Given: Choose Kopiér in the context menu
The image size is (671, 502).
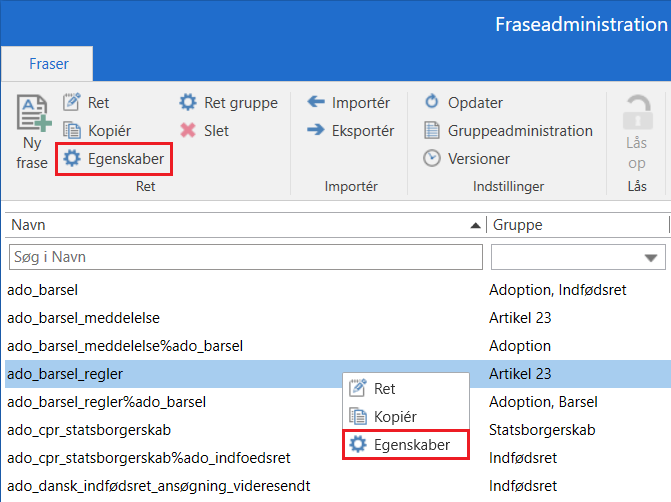Looking at the screenshot, I should click(x=395, y=416).
